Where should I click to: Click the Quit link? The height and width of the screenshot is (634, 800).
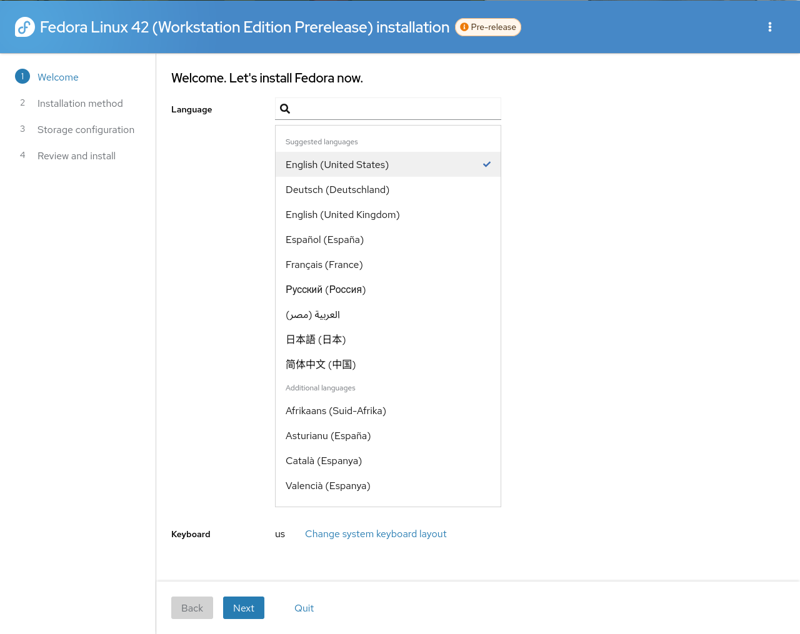click(x=304, y=607)
